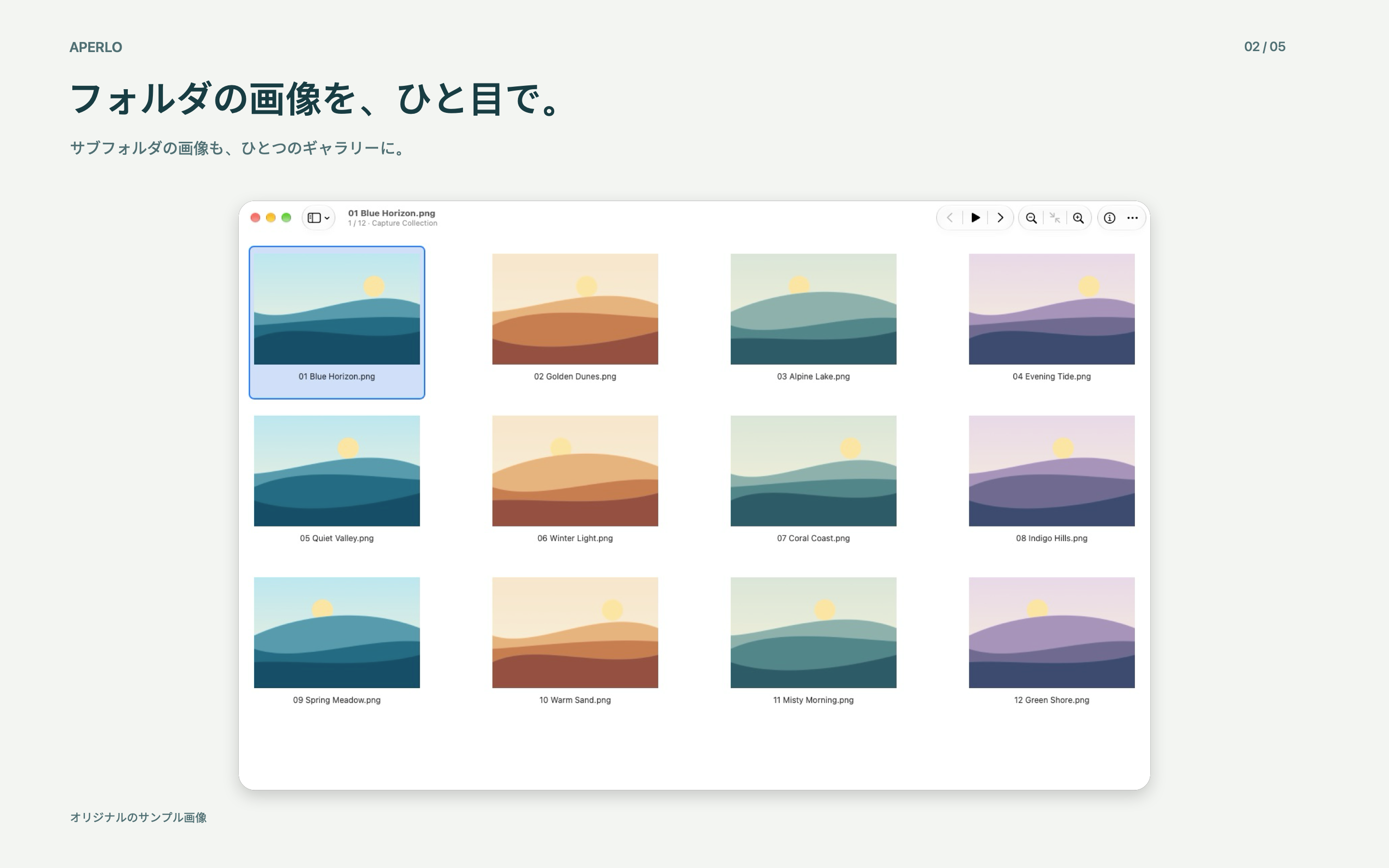Go to the previous image
This screenshot has width=1389, height=868.
[x=950, y=218]
